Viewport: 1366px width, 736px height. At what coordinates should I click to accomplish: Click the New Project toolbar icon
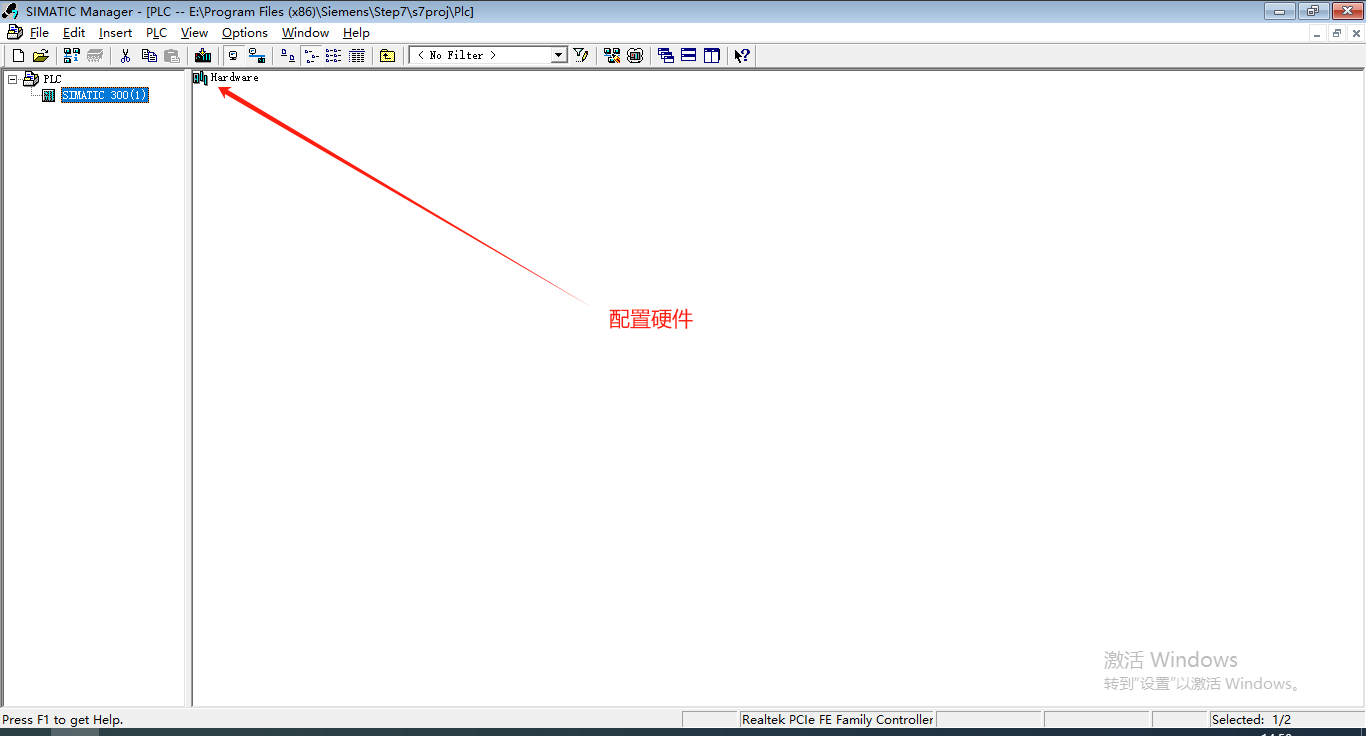tap(18, 56)
